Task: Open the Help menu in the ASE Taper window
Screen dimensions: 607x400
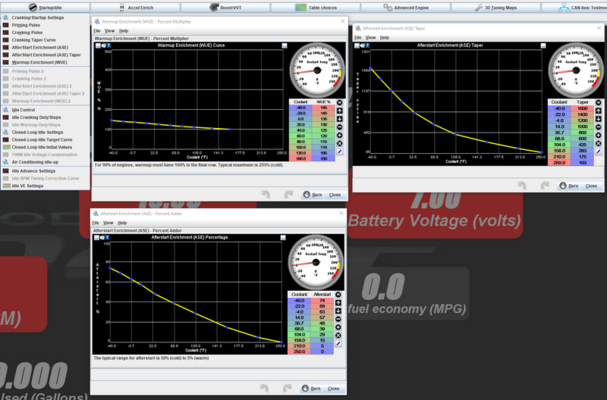Action: [386, 38]
